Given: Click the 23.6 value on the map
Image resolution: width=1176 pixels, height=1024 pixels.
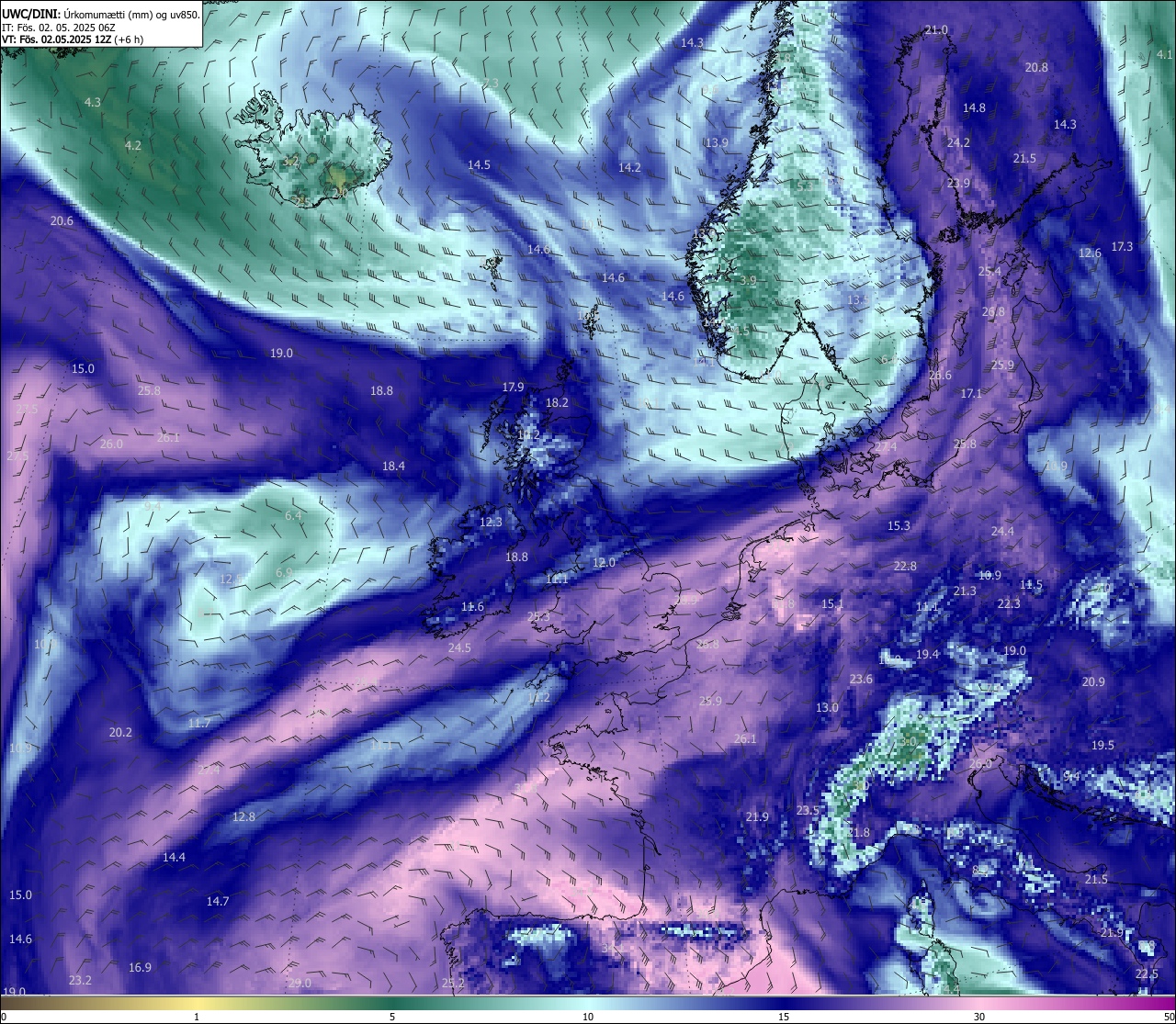Looking at the screenshot, I should click(x=861, y=679).
